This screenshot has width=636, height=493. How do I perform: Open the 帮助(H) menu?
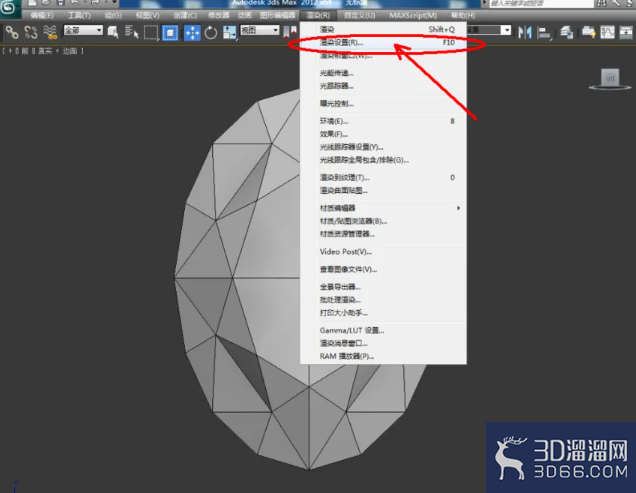point(463,15)
